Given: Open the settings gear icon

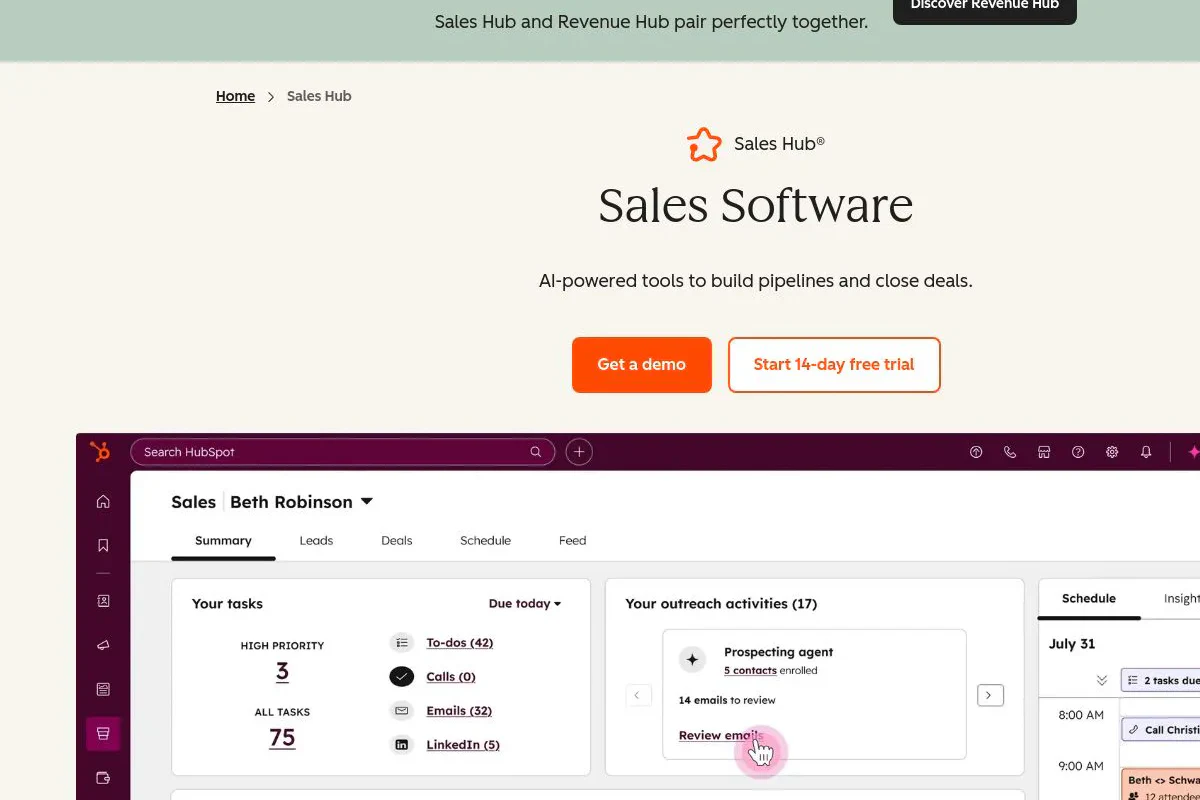Looking at the screenshot, I should click(x=1112, y=452).
